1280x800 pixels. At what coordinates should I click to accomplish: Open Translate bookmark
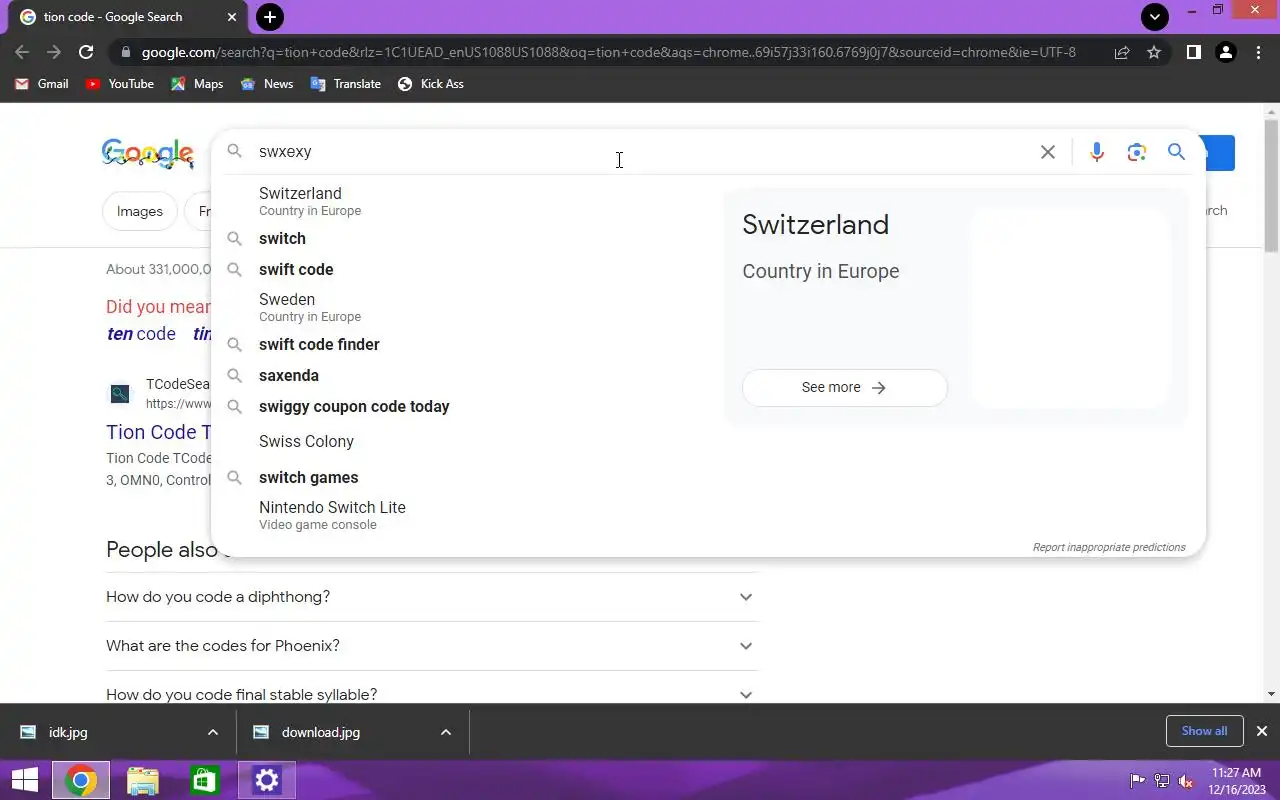click(x=346, y=84)
